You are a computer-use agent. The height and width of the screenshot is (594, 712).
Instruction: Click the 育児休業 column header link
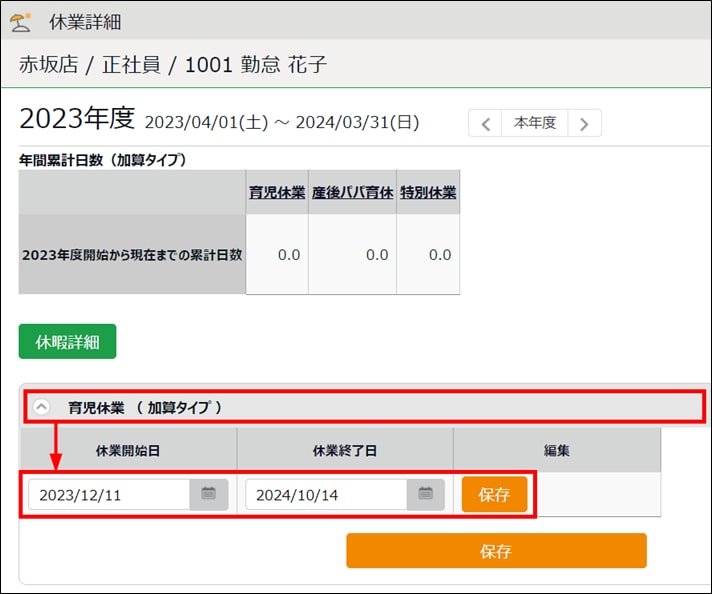point(275,192)
